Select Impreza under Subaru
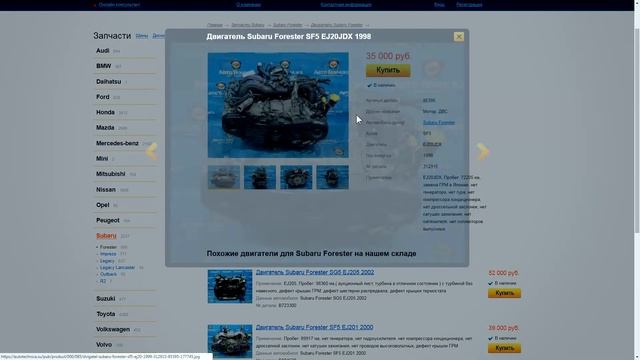This screenshot has height=360, width=640. [x=108, y=254]
